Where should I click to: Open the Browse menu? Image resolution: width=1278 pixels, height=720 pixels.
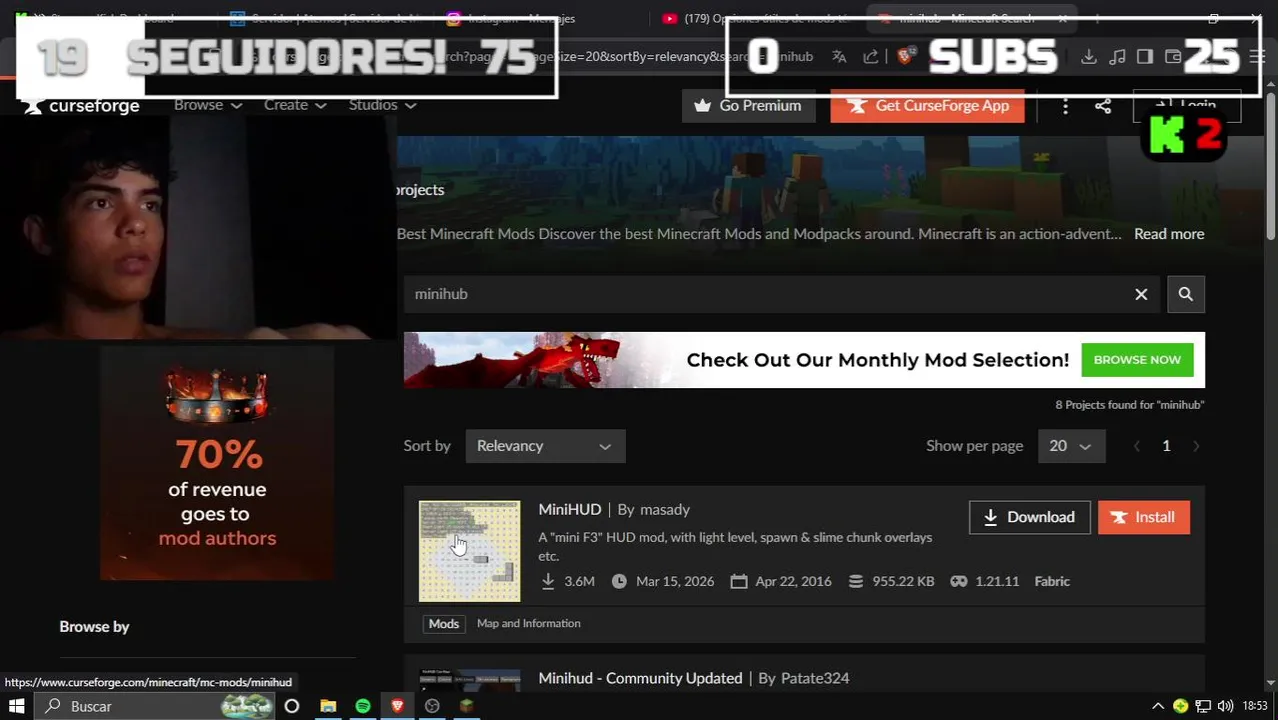pos(208,105)
